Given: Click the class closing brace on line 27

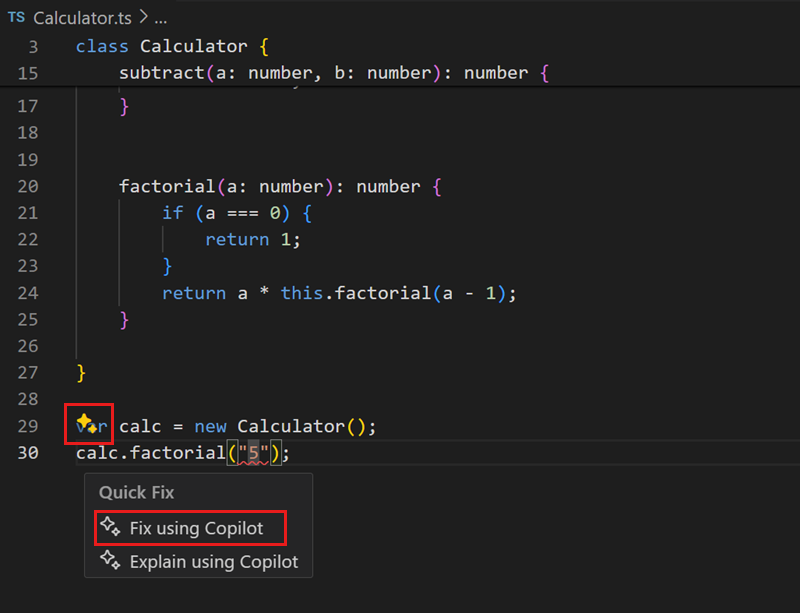Looking at the screenshot, I should (x=81, y=373).
